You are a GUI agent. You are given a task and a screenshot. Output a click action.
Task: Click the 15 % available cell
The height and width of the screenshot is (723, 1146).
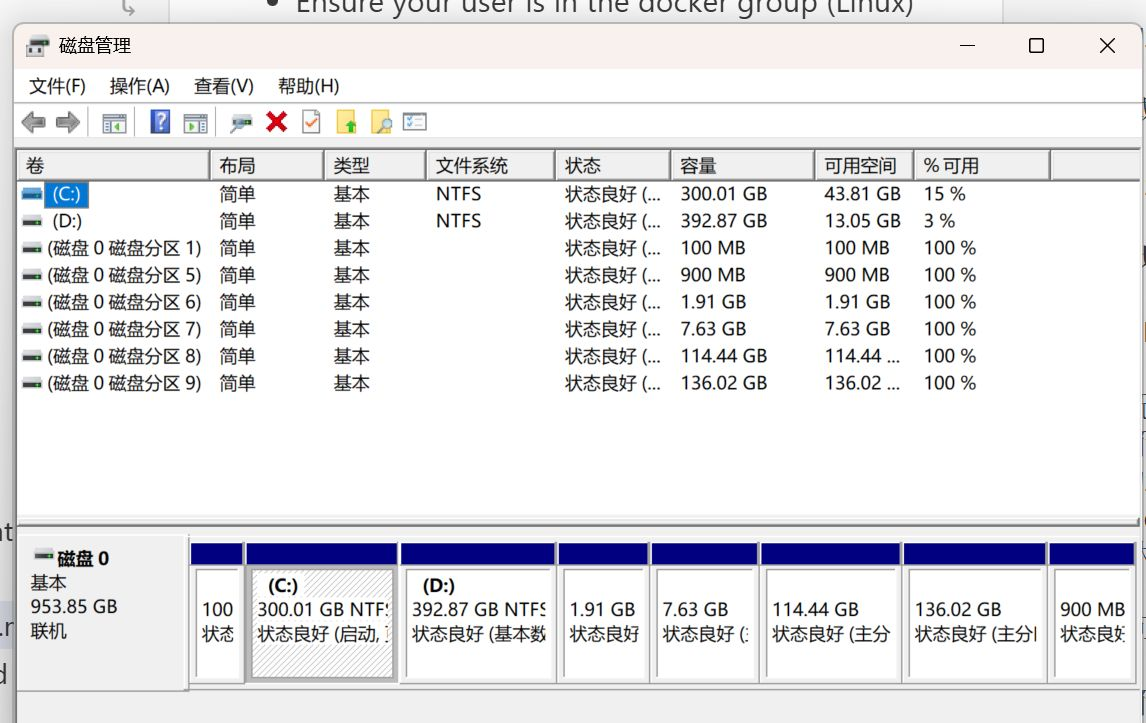click(x=944, y=194)
